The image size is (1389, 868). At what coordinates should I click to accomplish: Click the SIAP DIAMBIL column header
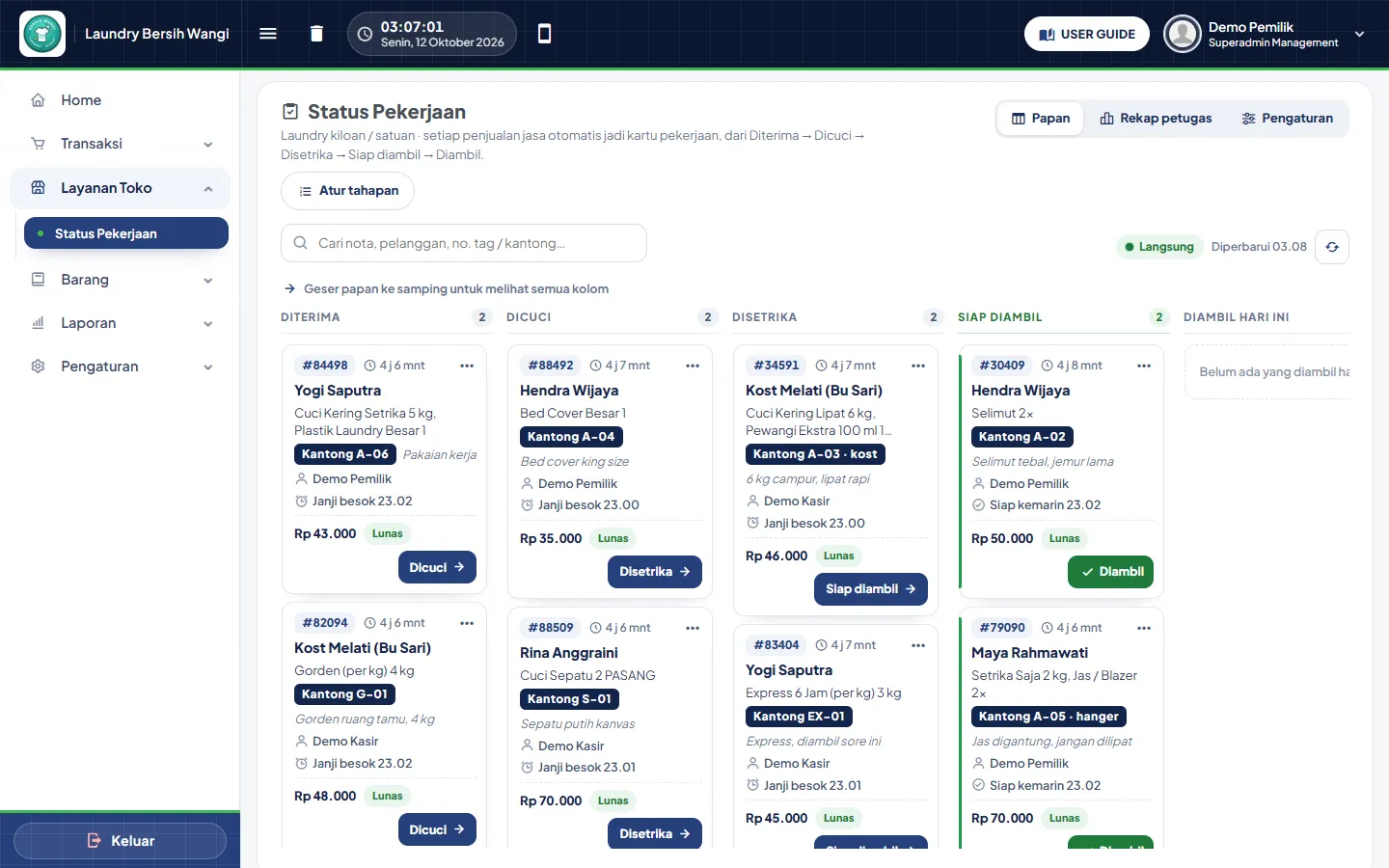(1000, 317)
